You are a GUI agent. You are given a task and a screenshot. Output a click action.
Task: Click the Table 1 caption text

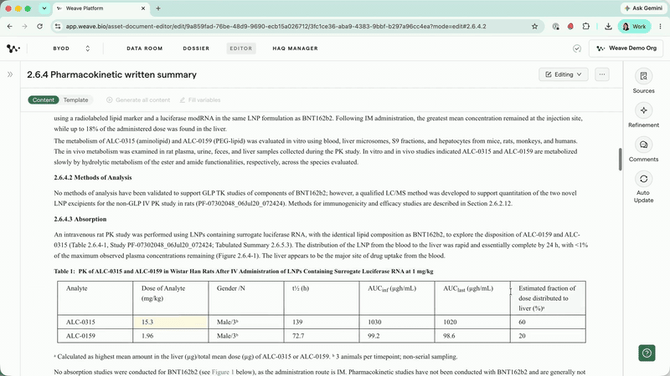click(244, 271)
